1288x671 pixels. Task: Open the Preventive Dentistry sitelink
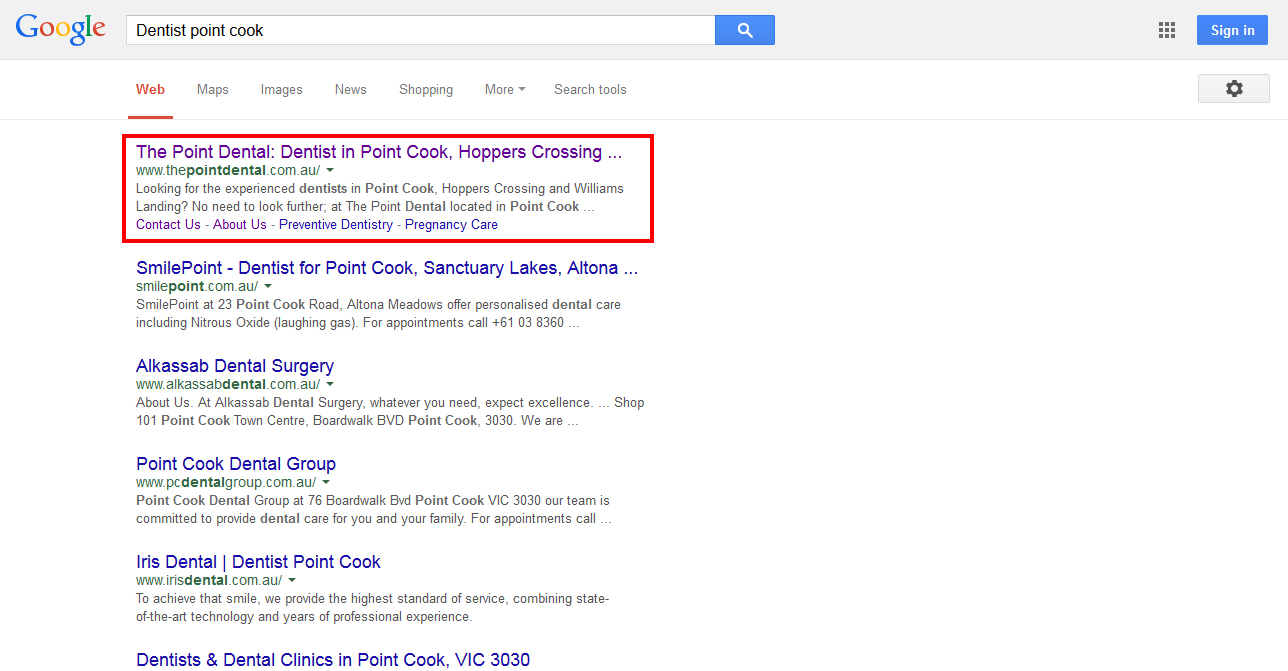tap(336, 224)
